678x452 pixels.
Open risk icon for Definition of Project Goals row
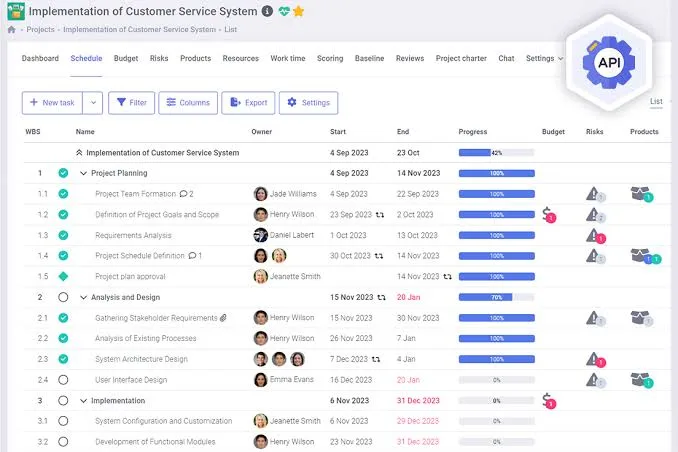595,215
